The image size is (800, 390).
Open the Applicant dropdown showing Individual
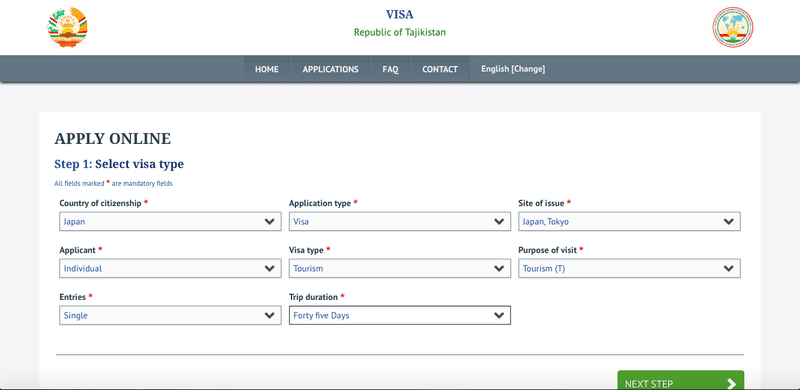[x=170, y=269]
